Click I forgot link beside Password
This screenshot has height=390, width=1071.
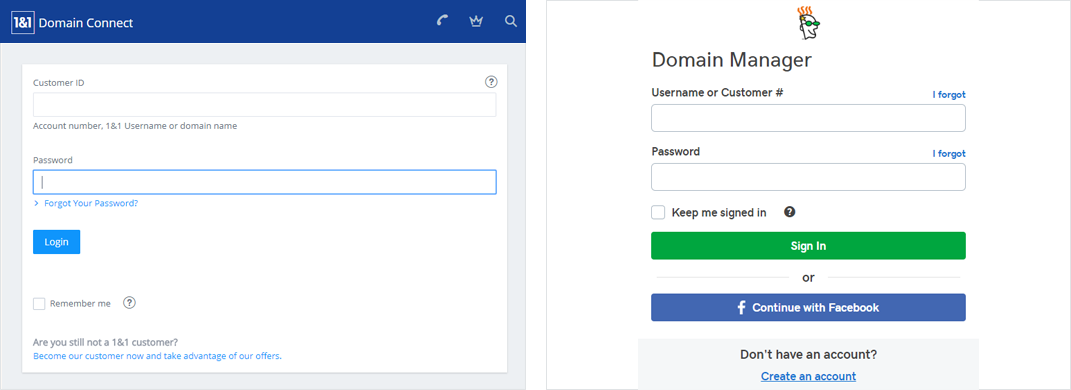[949, 154]
